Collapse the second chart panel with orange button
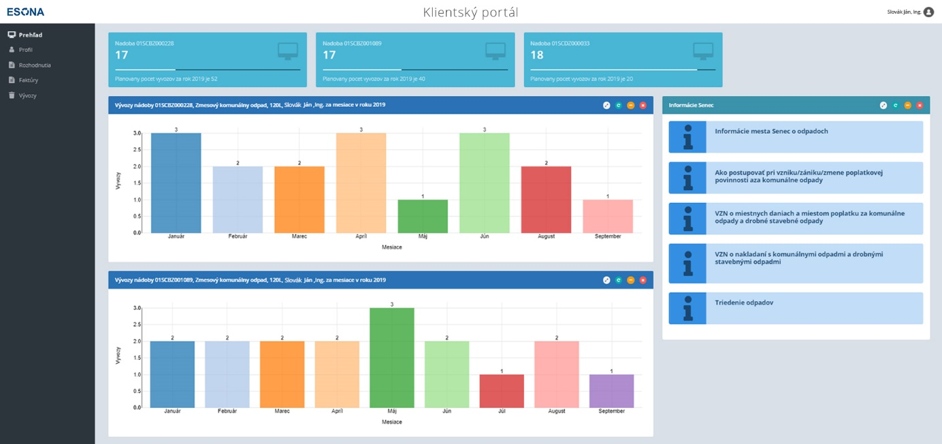 point(631,280)
